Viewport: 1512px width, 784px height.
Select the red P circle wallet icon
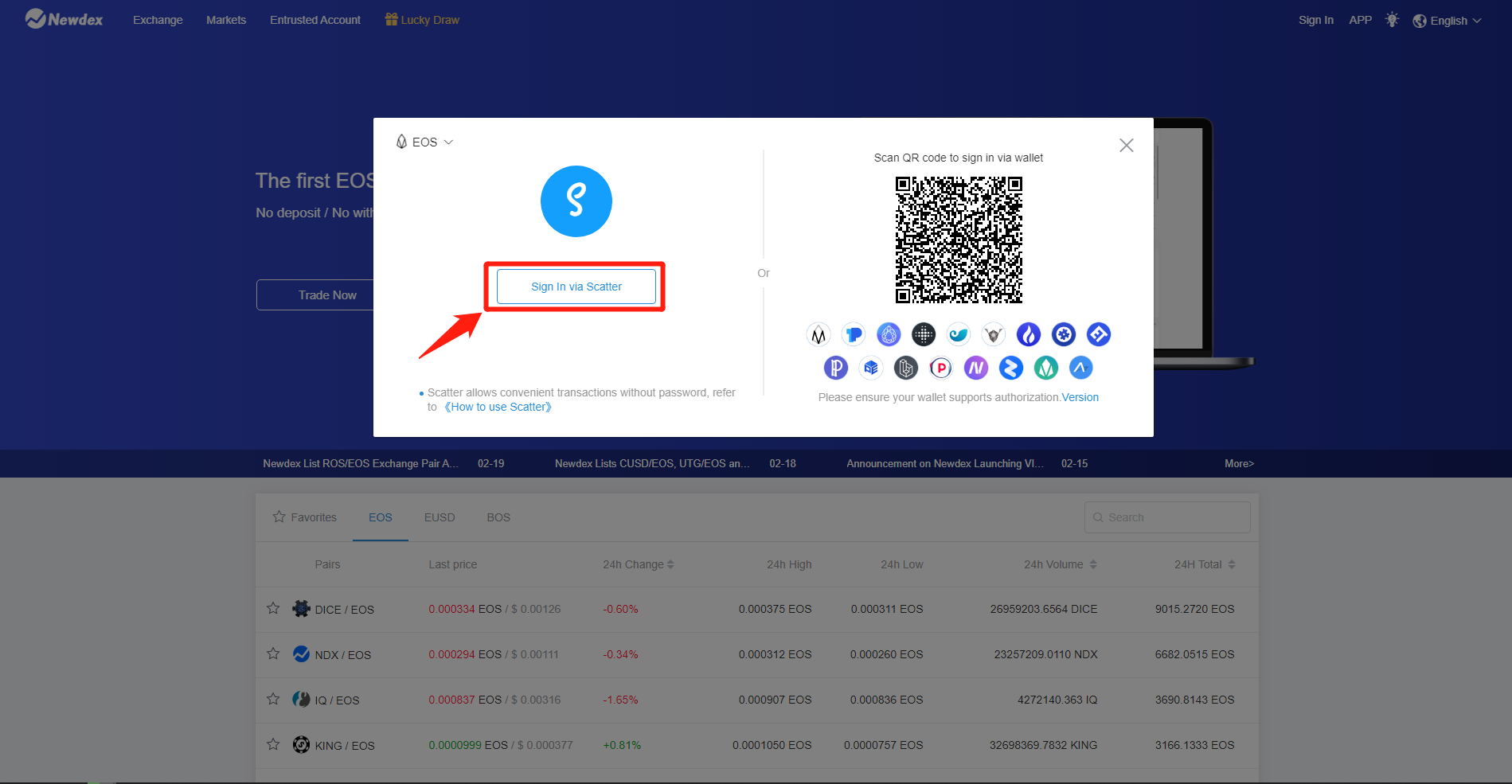(941, 368)
